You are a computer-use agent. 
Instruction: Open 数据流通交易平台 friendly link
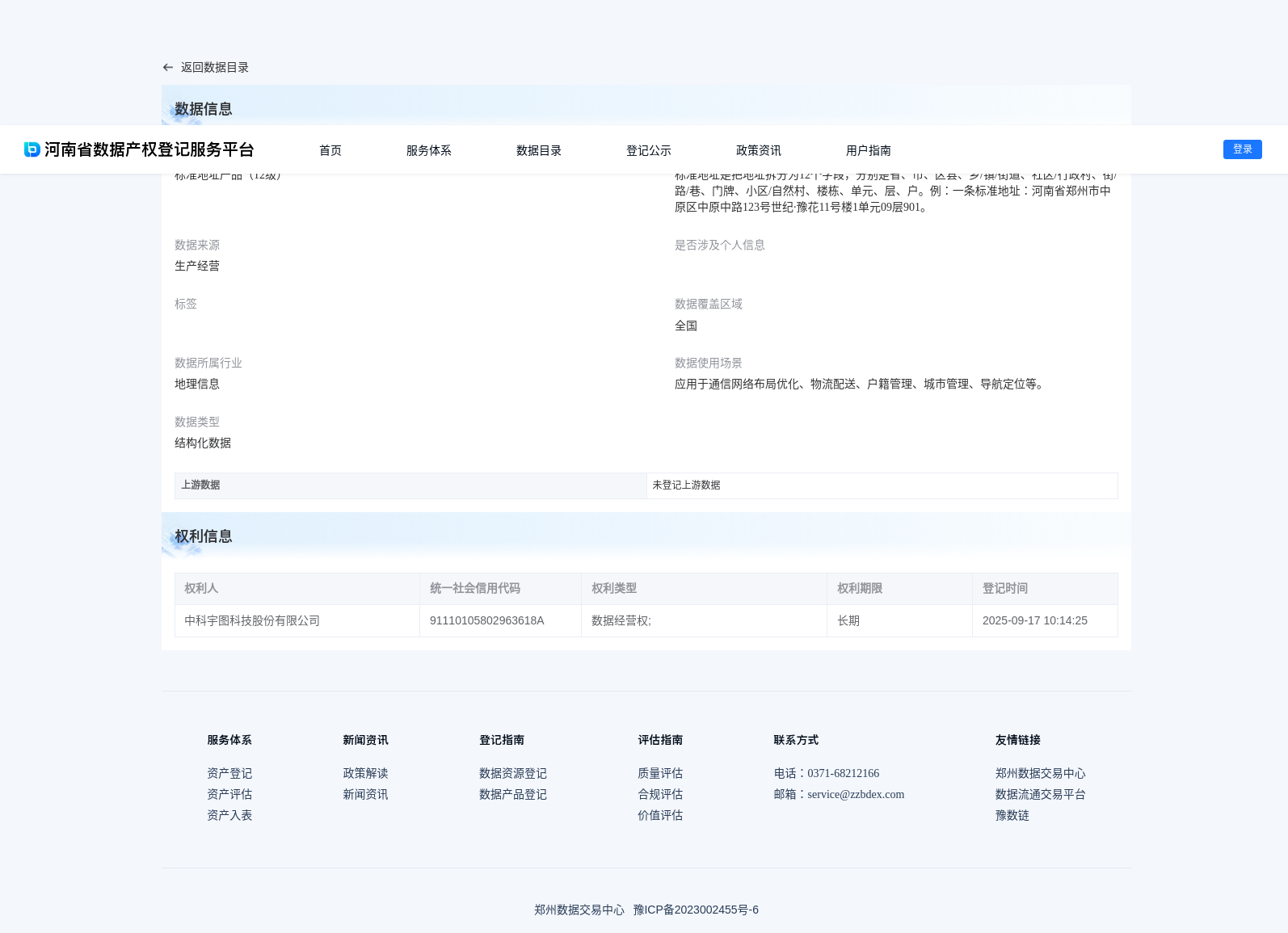coord(1041,795)
